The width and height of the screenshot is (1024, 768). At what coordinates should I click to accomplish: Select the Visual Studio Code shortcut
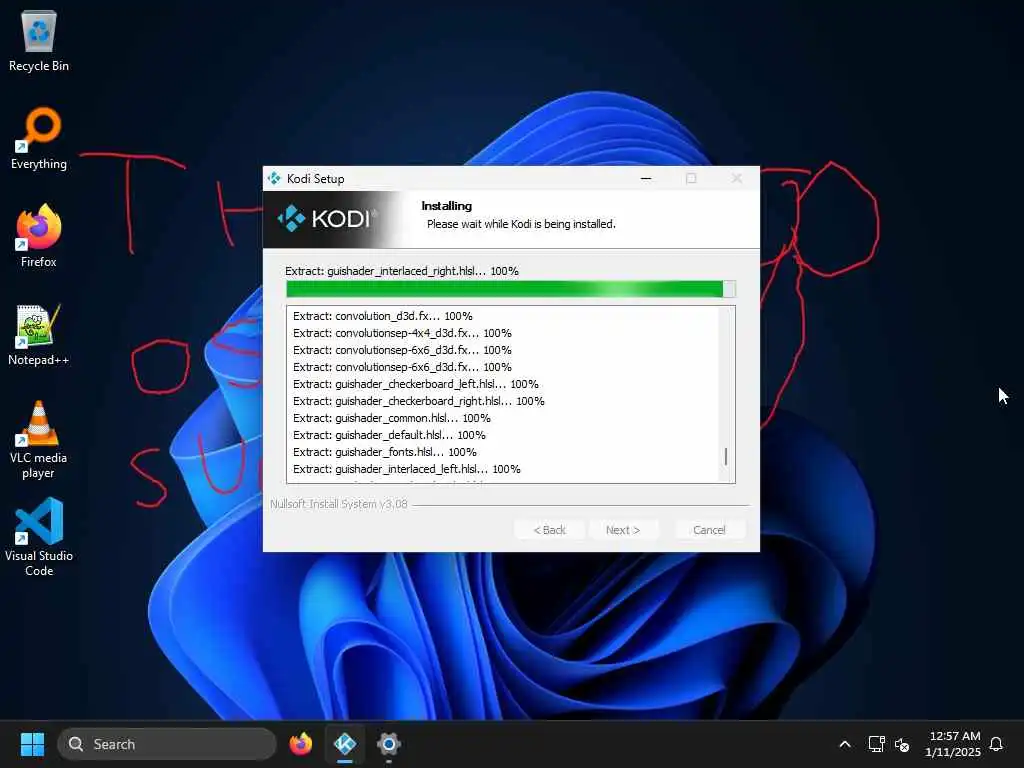point(39,537)
